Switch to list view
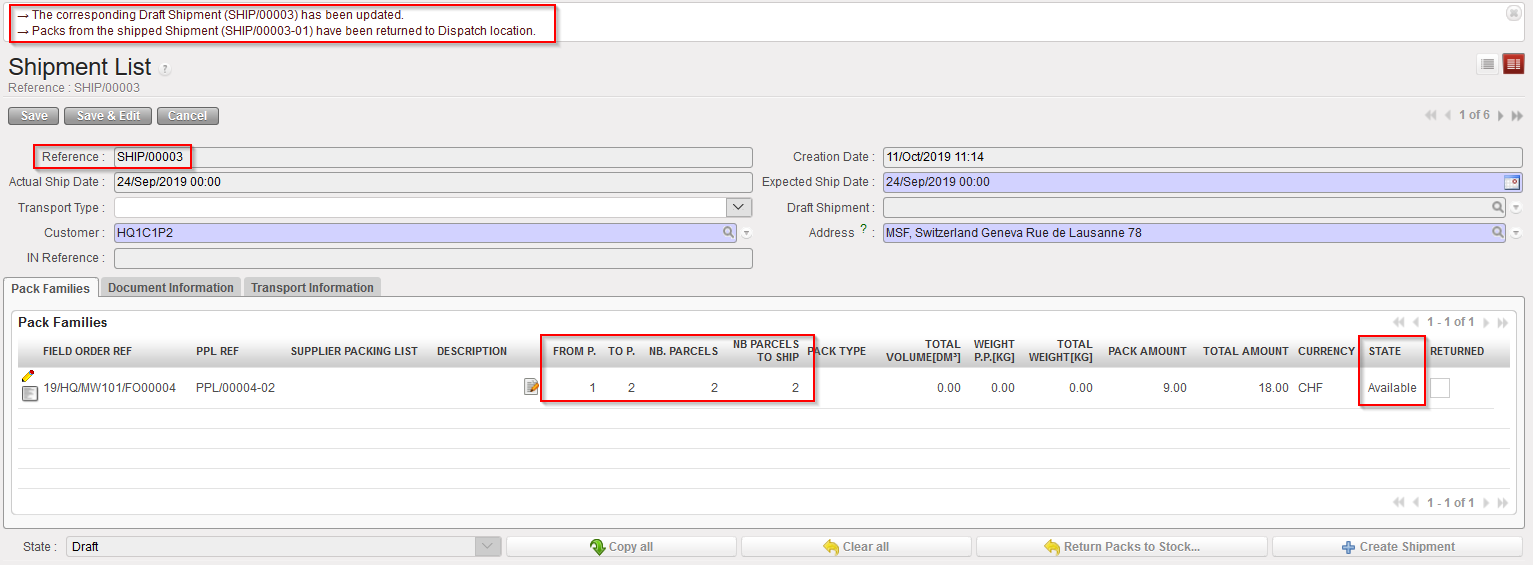Viewport: 1533px width, 565px height. 1488,64
